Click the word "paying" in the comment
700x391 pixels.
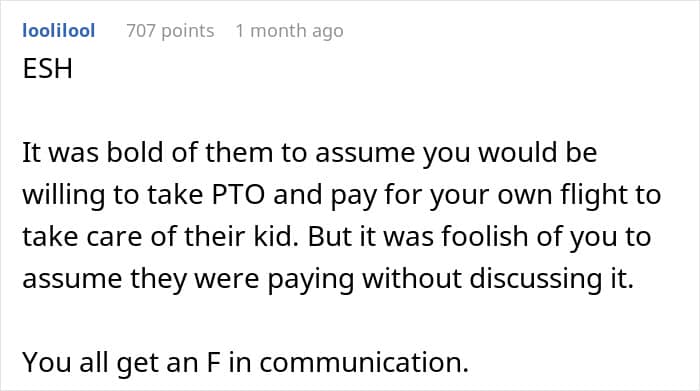tap(311, 279)
